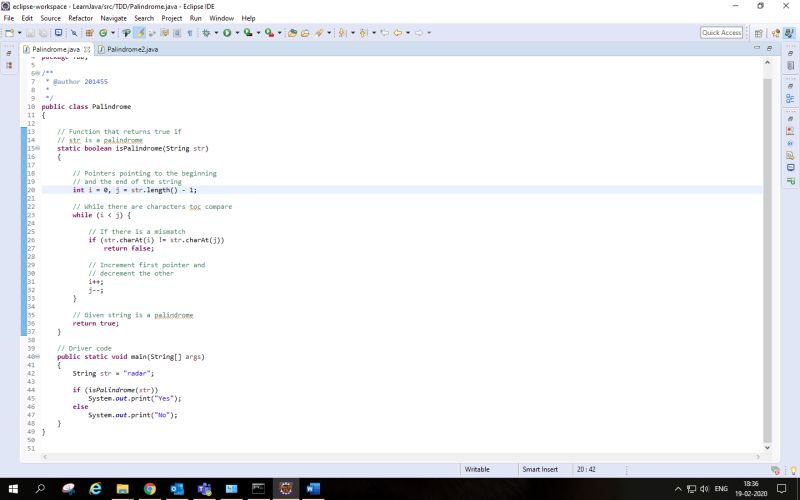Toggle Word Wrap in editor toolbar
The image size is (800, 500).
click(164, 33)
